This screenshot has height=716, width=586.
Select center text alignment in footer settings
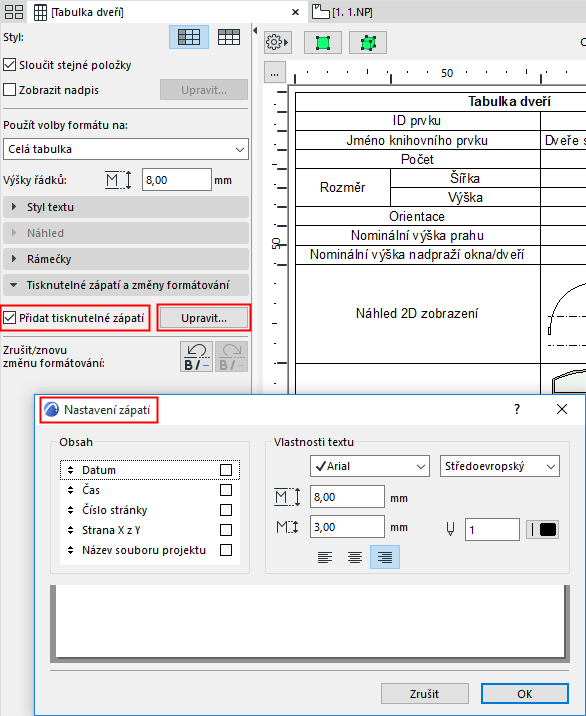(x=355, y=557)
